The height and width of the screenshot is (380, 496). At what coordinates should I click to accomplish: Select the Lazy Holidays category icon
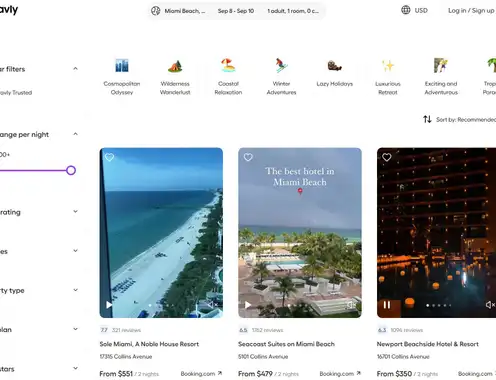(334, 65)
